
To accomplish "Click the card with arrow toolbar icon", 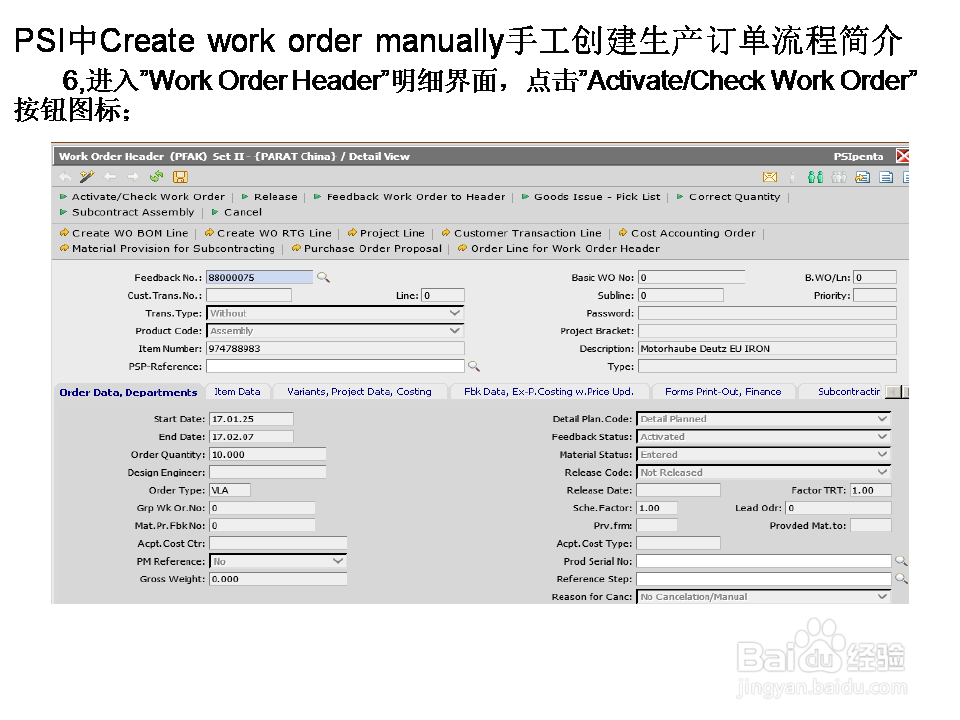I will (x=863, y=177).
